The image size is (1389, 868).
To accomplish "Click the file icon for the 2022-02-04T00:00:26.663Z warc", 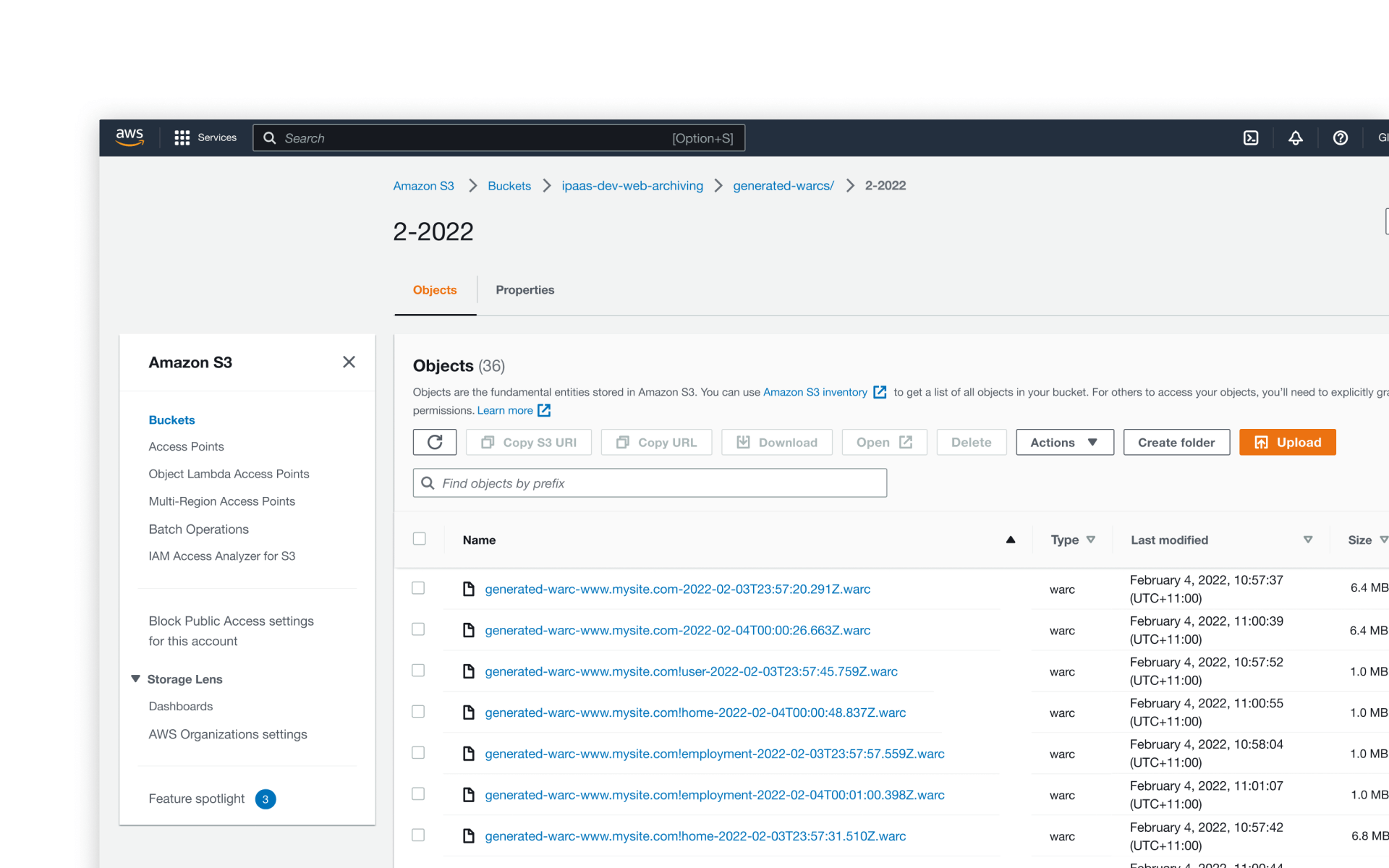I will (x=469, y=630).
